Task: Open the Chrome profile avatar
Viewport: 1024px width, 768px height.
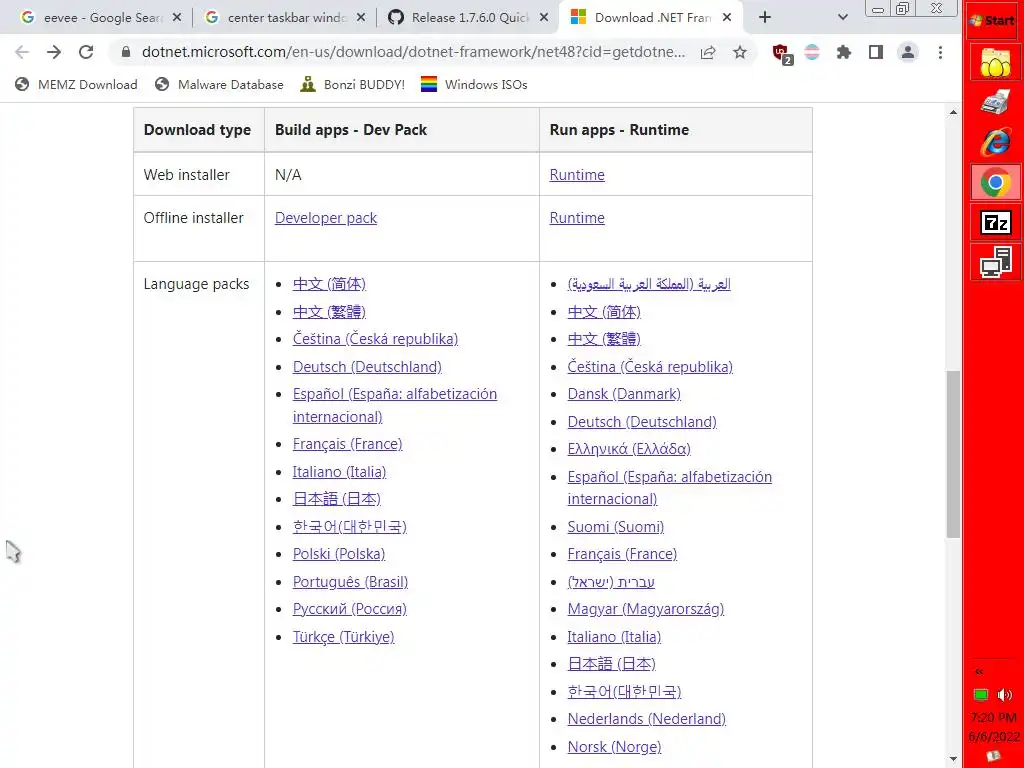Action: tap(908, 53)
